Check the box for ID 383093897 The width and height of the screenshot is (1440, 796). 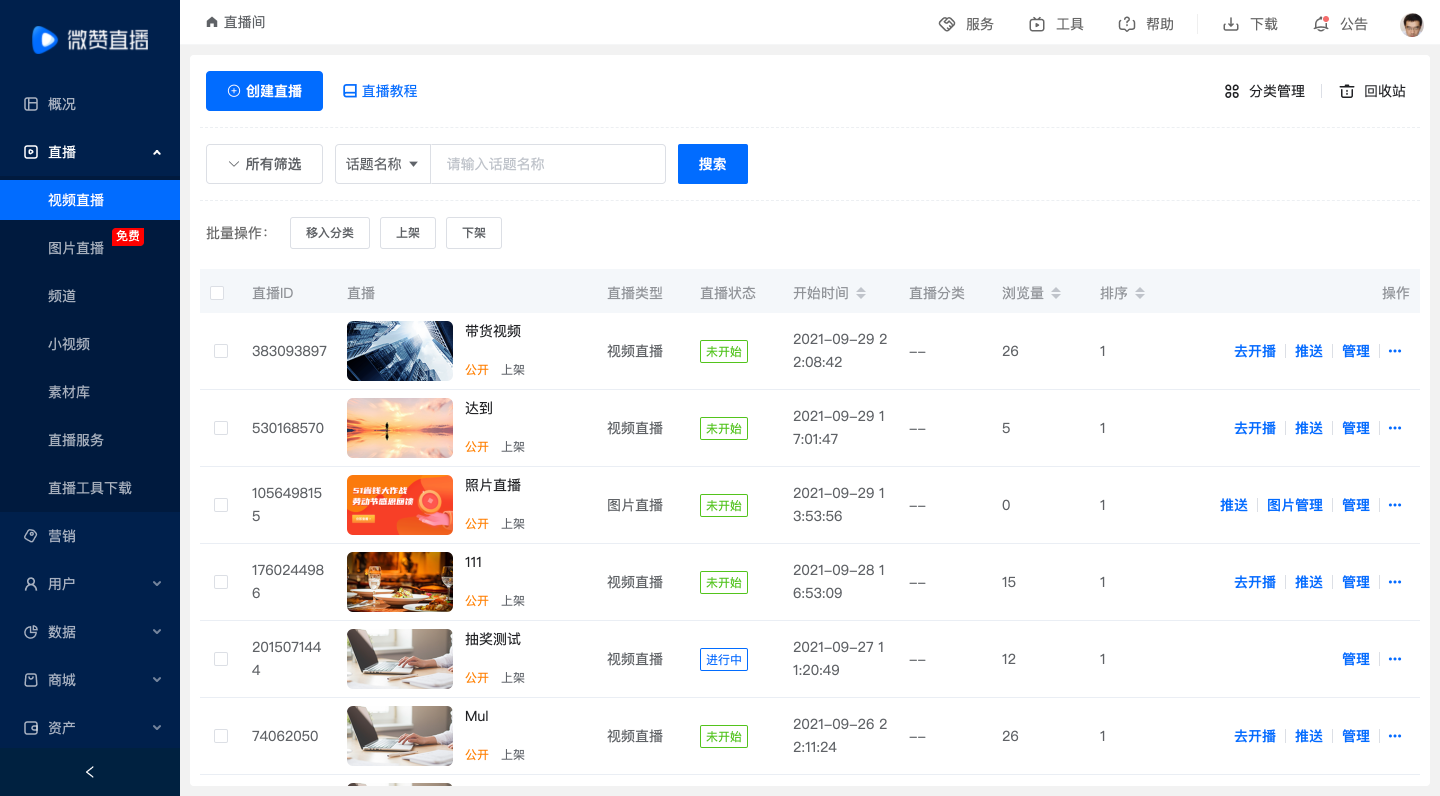(x=221, y=351)
